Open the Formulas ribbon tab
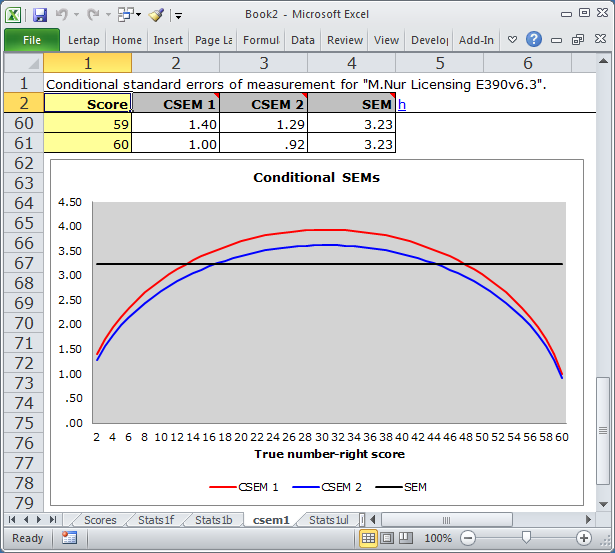This screenshot has width=615, height=553. click(x=261, y=40)
